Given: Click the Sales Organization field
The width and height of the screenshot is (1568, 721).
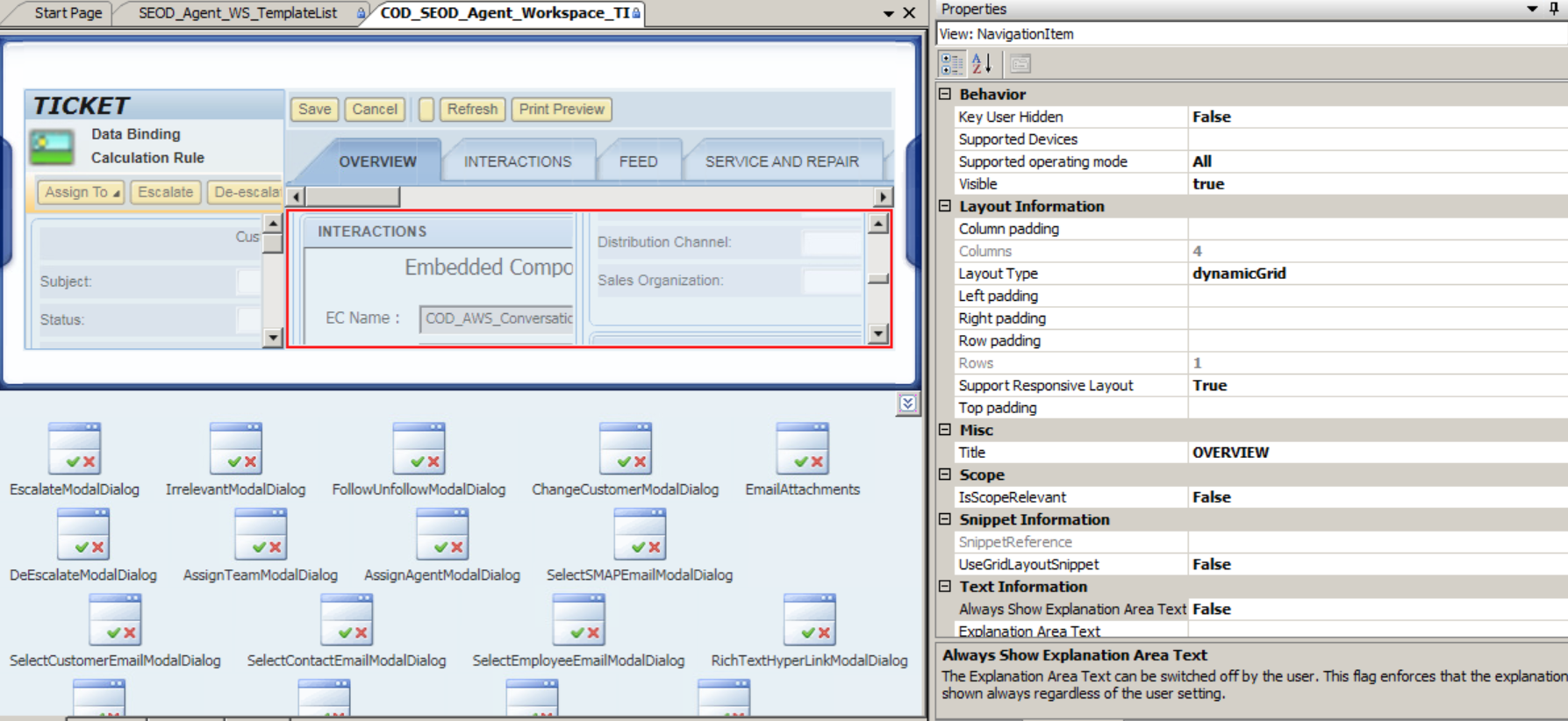Looking at the screenshot, I should coord(832,281).
